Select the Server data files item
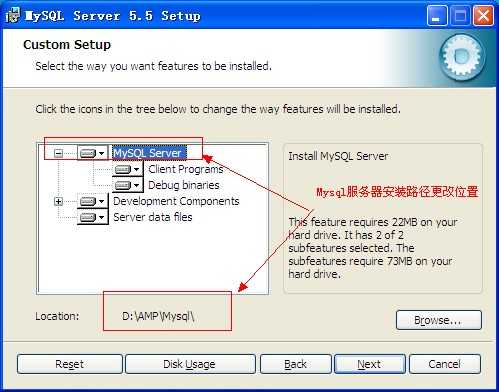 153,217
